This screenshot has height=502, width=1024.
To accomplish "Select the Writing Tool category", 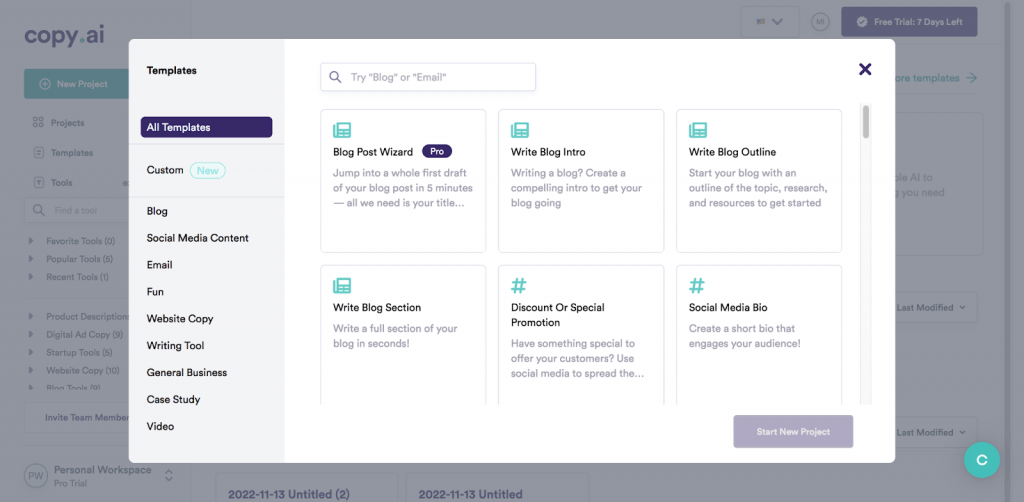I will click(175, 345).
